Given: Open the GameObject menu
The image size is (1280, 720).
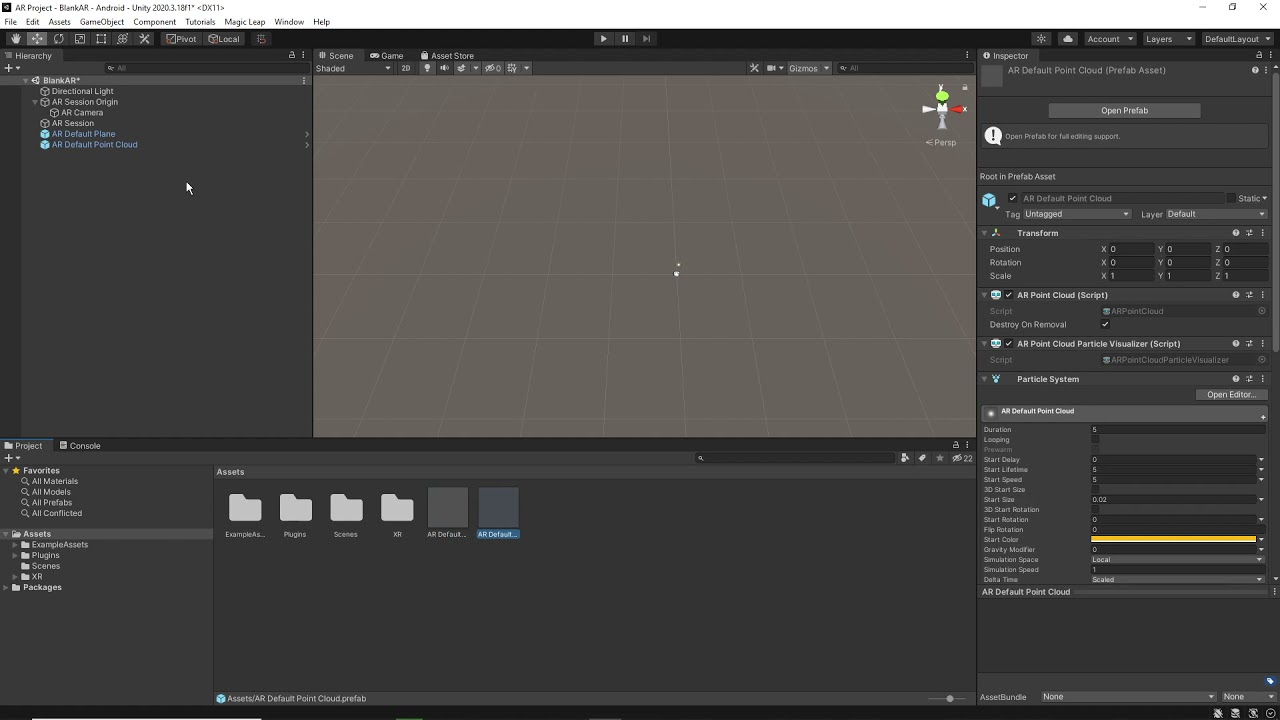Looking at the screenshot, I should (x=102, y=22).
